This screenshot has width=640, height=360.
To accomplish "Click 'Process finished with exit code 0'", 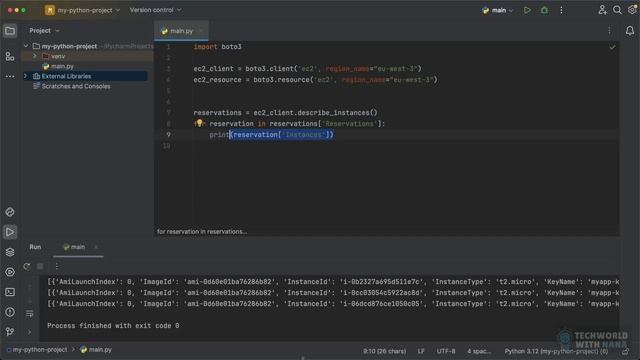I will point(113,326).
